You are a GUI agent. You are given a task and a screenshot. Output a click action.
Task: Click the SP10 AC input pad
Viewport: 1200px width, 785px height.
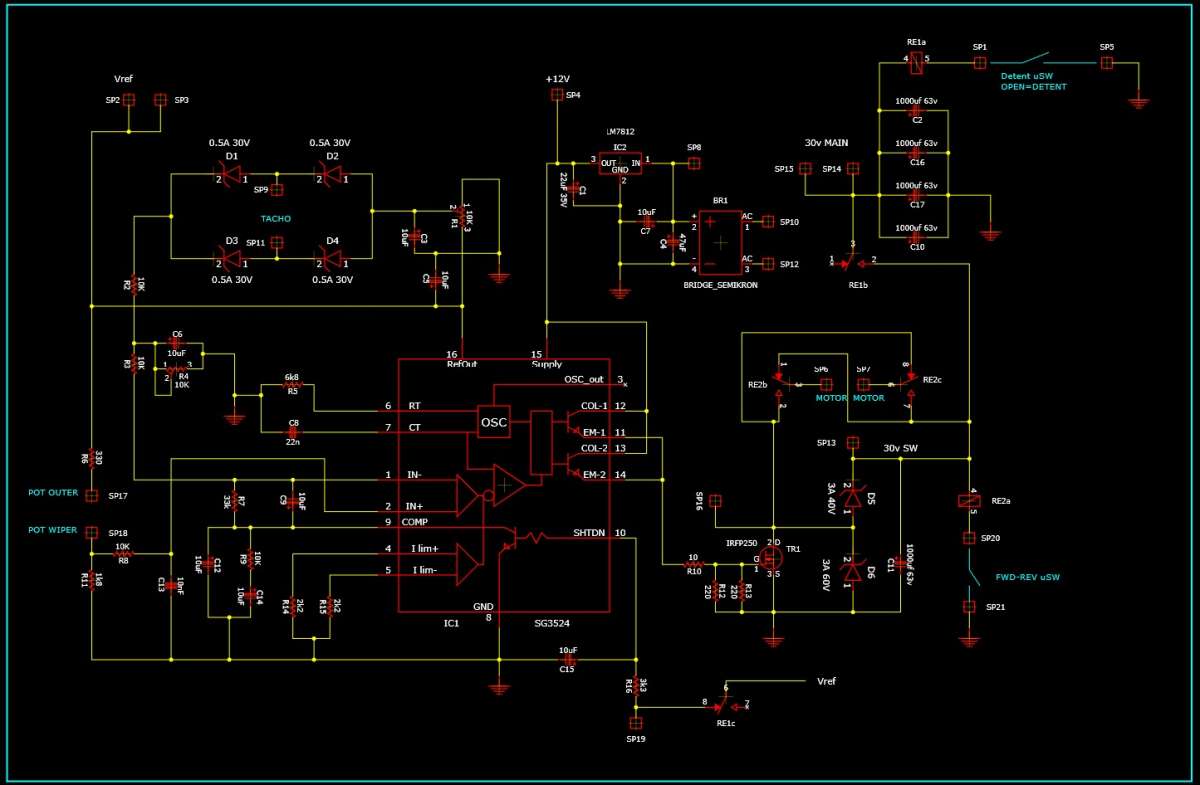tap(768, 222)
